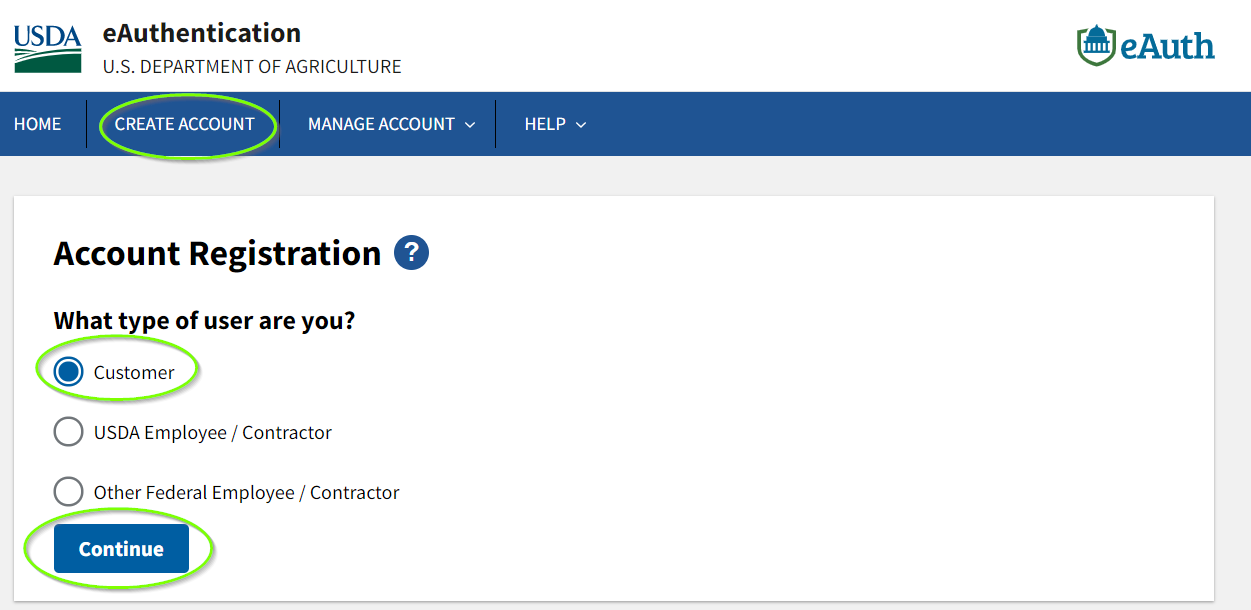Select the Other Federal Employee / Contractor radio button
The height and width of the screenshot is (610, 1251).
point(68,492)
